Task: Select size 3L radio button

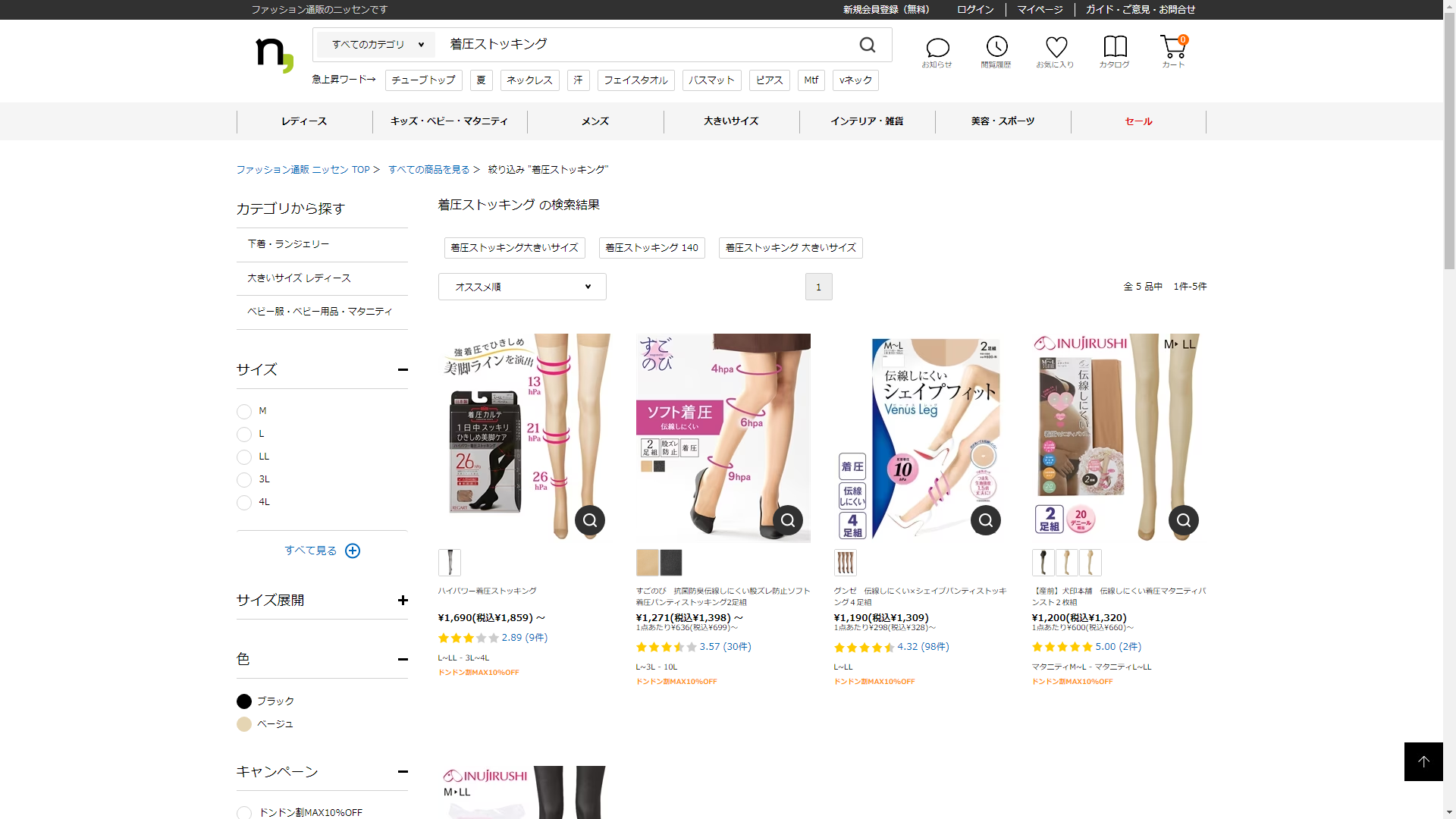Action: point(244,480)
